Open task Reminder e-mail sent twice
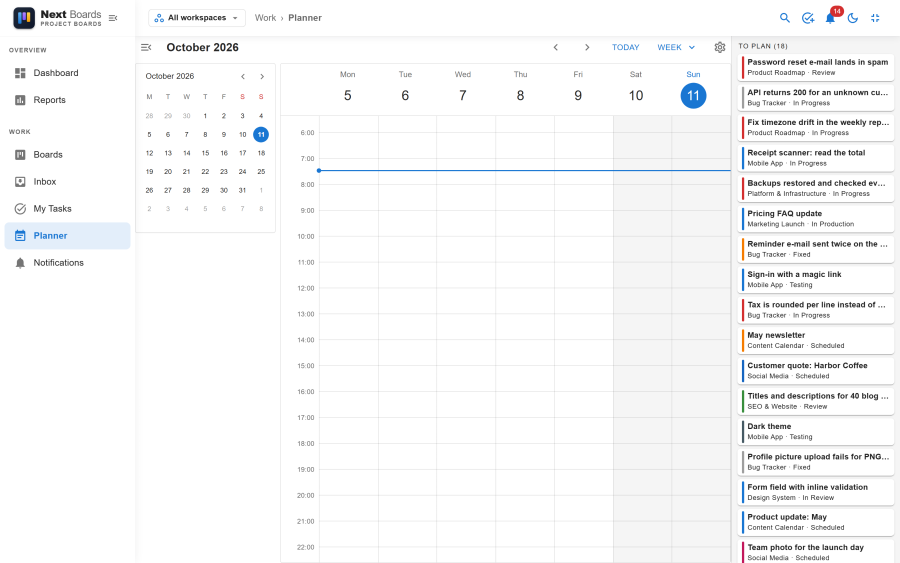Screen dimensions: 900x563 [816, 249]
